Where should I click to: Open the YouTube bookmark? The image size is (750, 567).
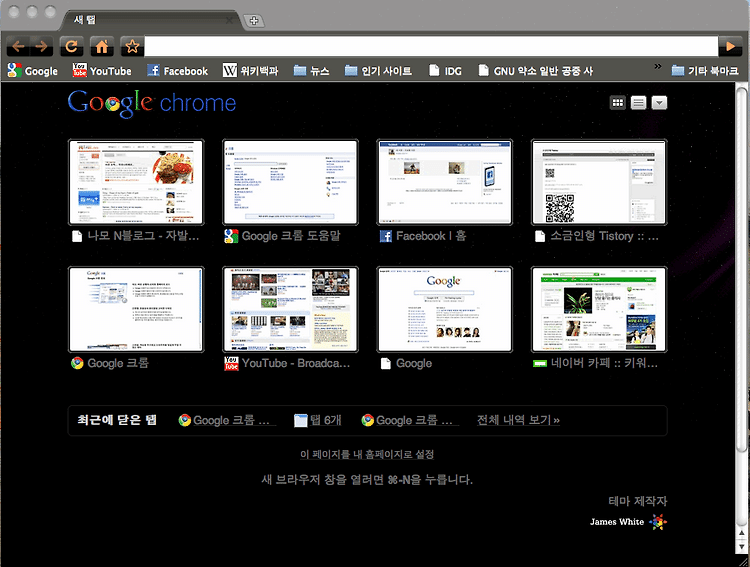point(102,71)
